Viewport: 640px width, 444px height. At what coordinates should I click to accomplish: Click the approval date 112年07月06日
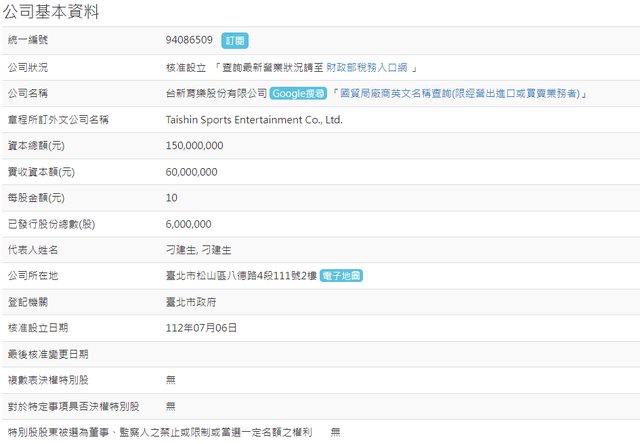click(201, 327)
